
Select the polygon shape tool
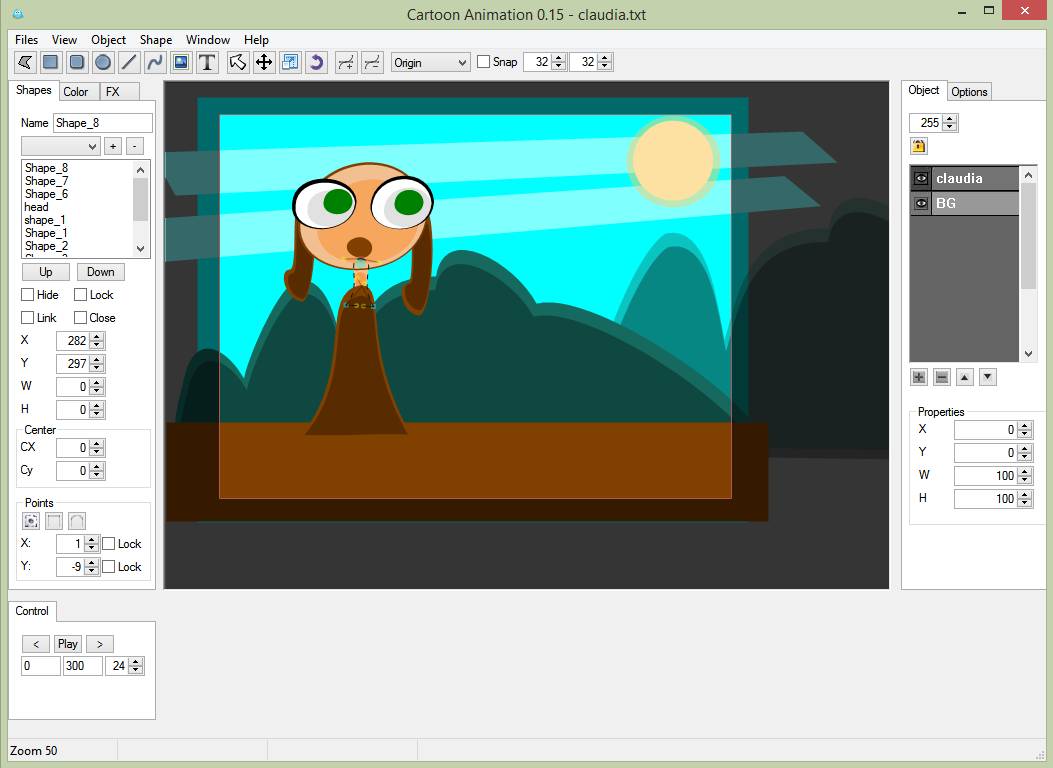tap(25, 62)
